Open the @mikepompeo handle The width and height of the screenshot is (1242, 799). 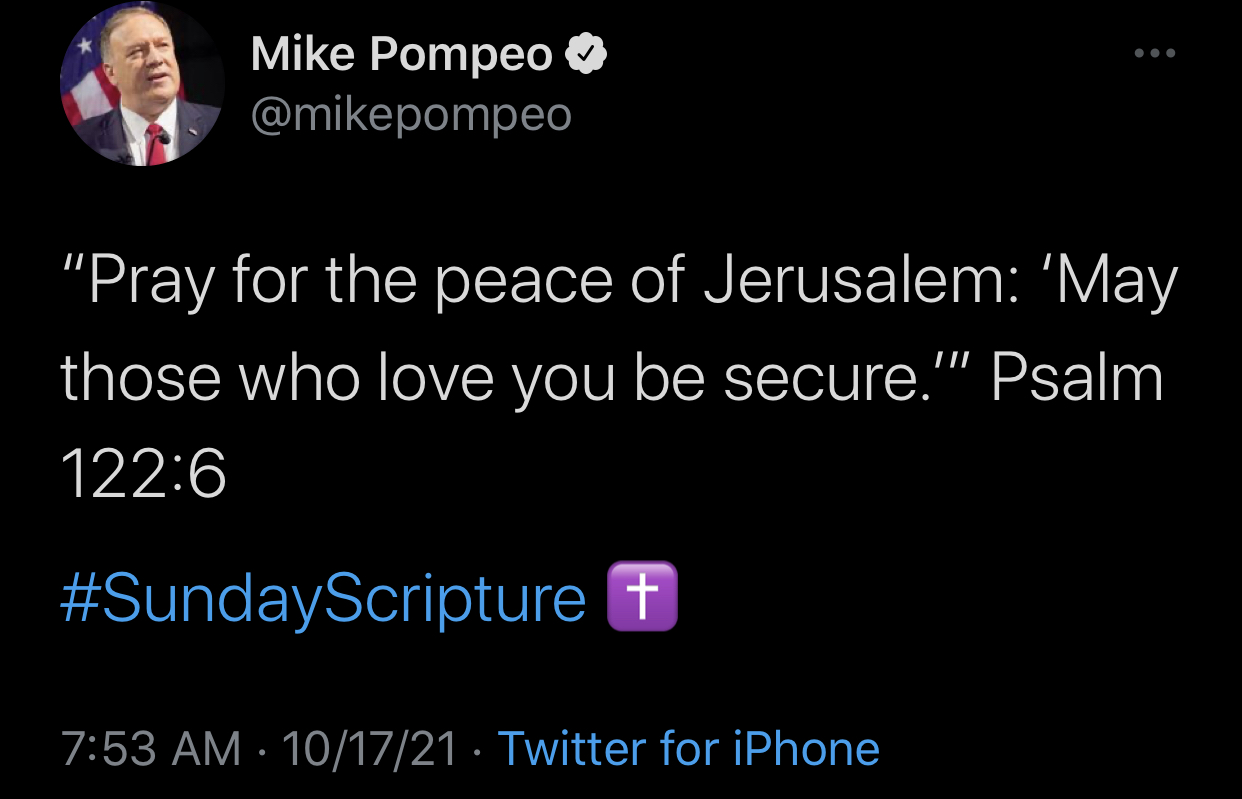[x=411, y=115]
